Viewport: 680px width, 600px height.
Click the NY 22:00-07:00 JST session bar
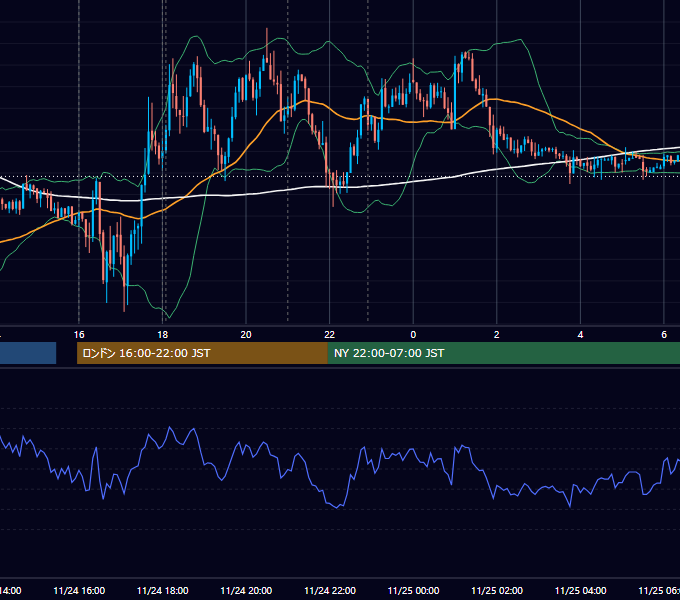coord(503,353)
